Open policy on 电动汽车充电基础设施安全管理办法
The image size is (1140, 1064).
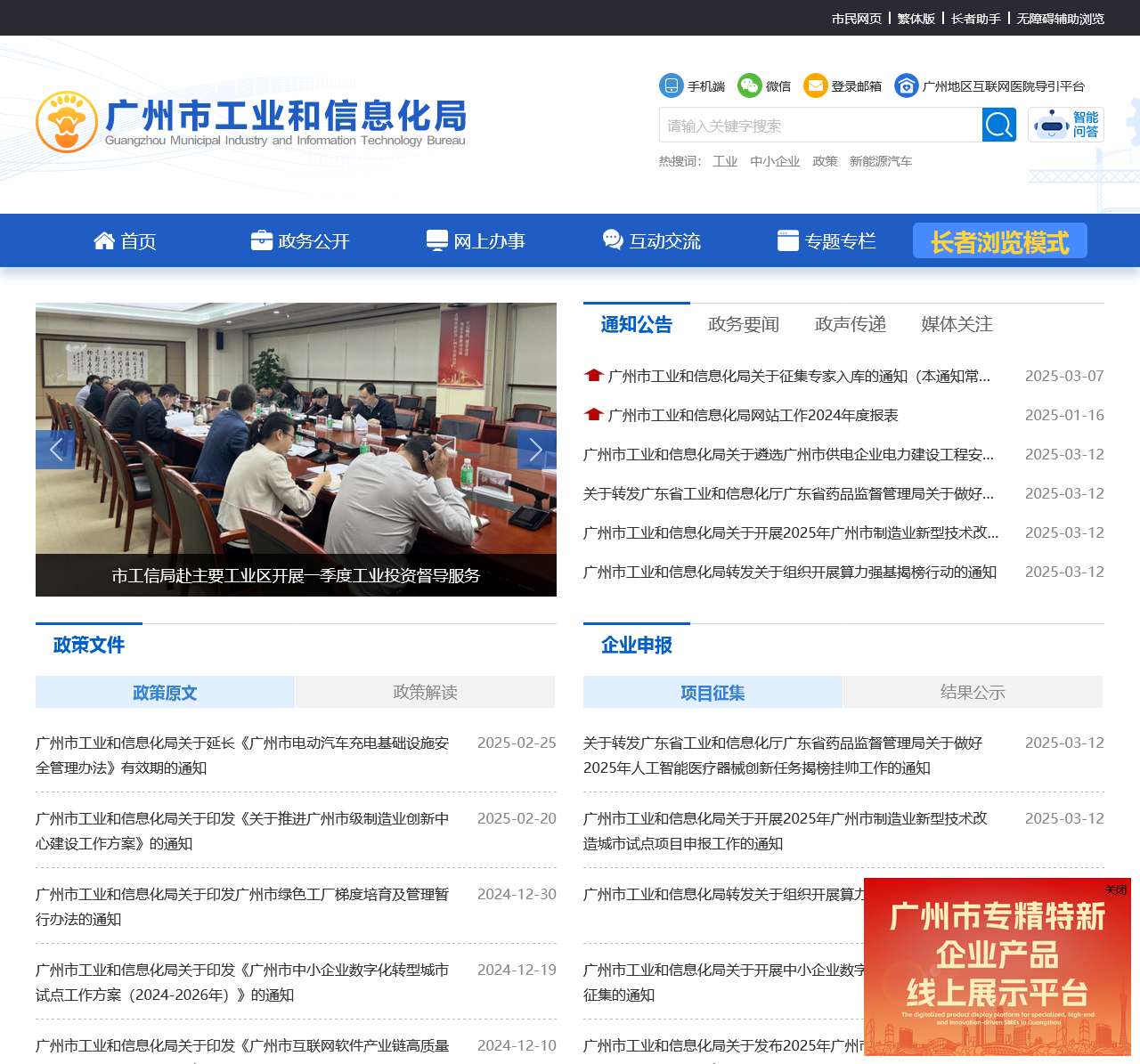pos(242,755)
